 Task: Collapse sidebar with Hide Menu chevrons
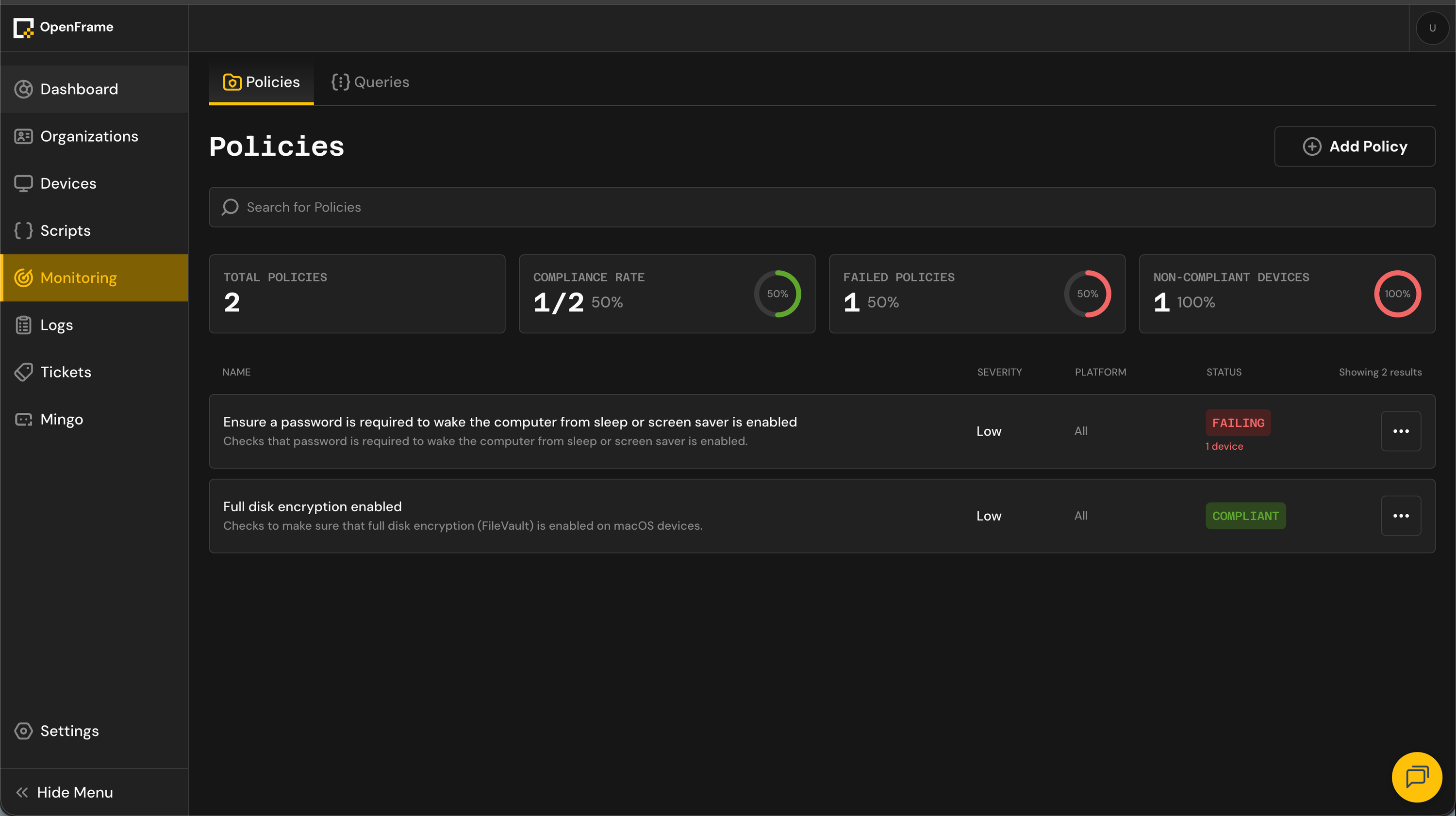pyautogui.click(x=22, y=792)
